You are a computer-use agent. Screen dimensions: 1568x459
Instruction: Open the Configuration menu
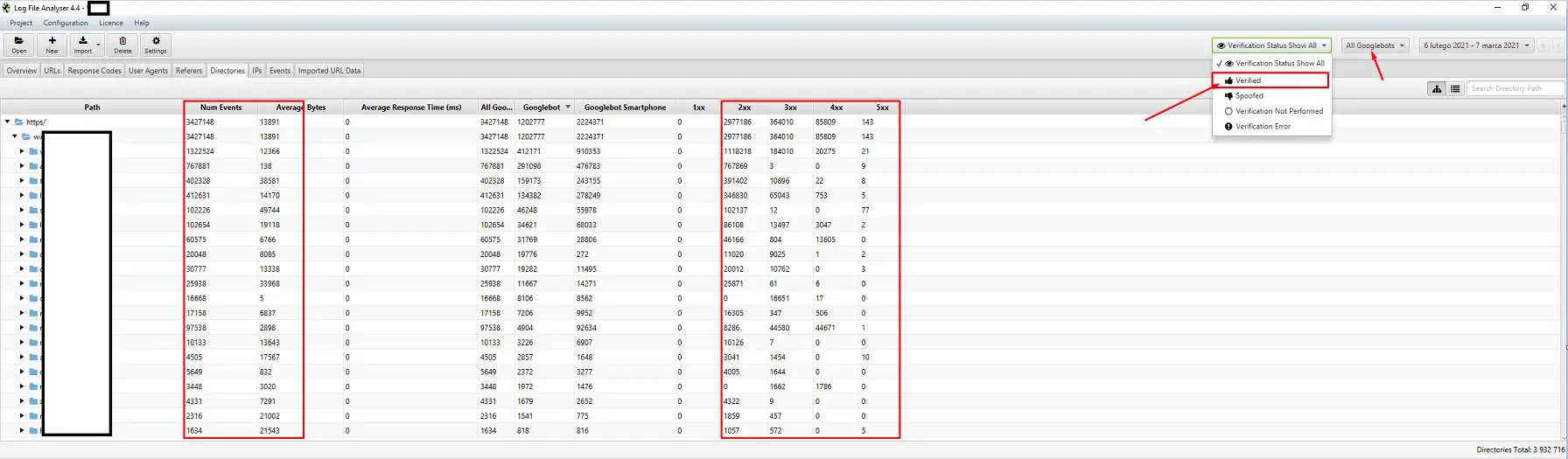pyautogui.click(x=66, y=23)
